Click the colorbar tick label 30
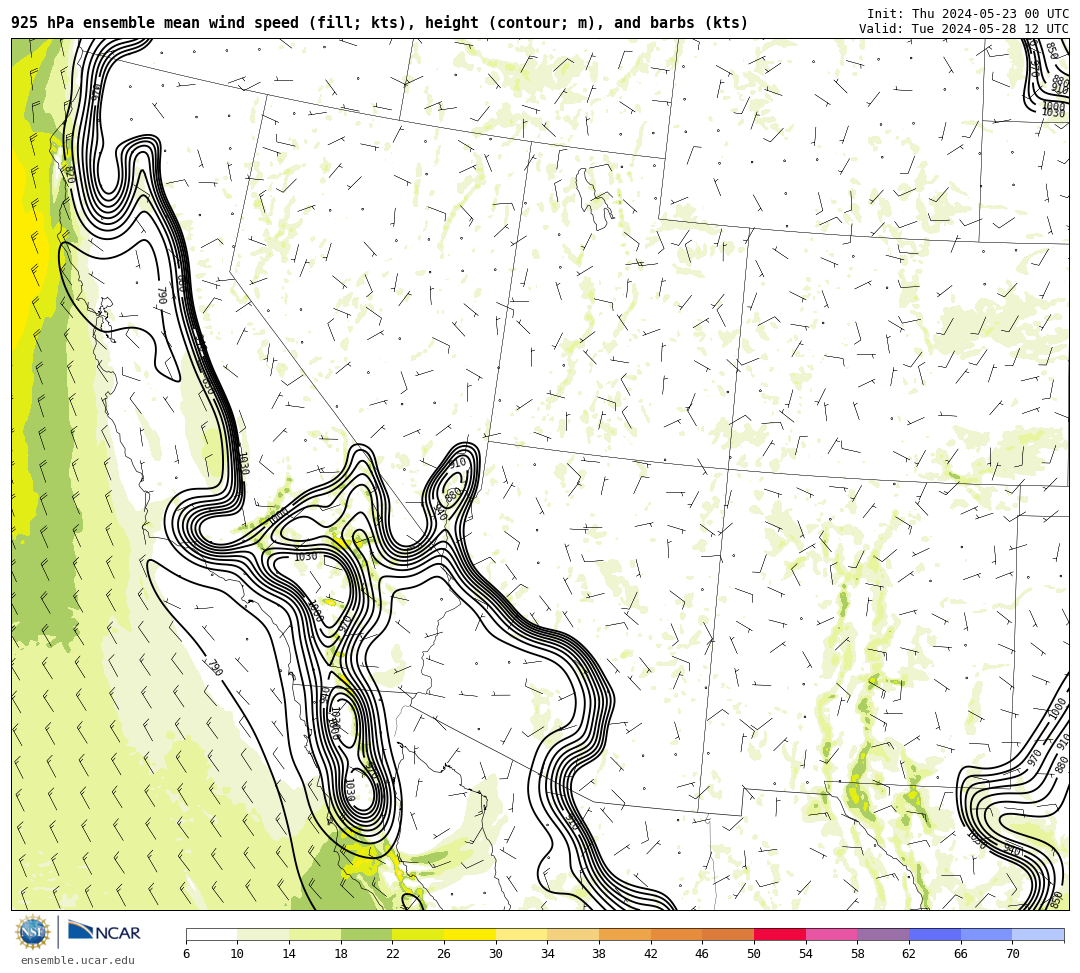Image resolution: width=1080 pixels, height=973 pixels. coord(496,954)
